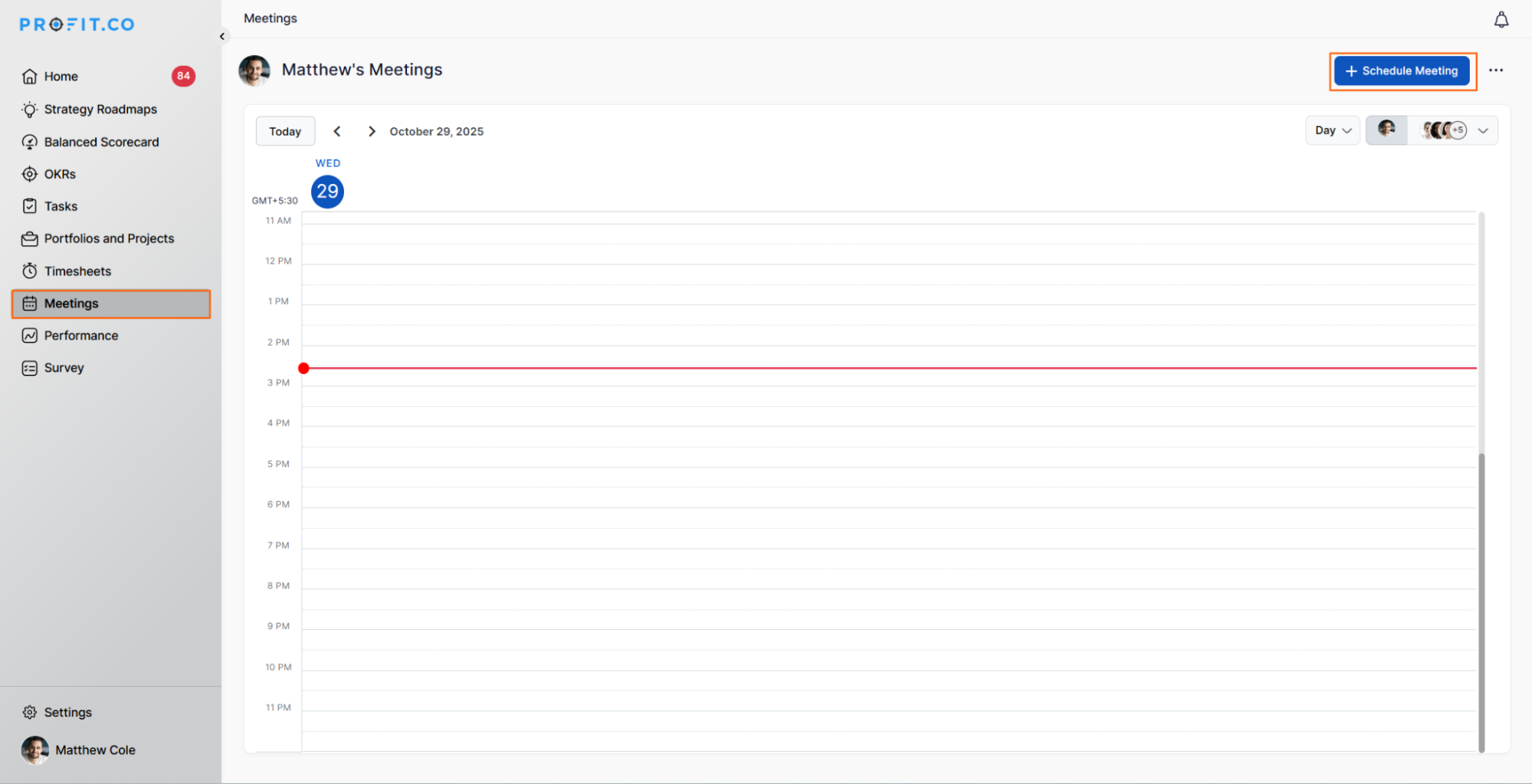The image size is (1532, 784).
Task: Click the notification bell icon
Action: click(x=1501, y=20)
